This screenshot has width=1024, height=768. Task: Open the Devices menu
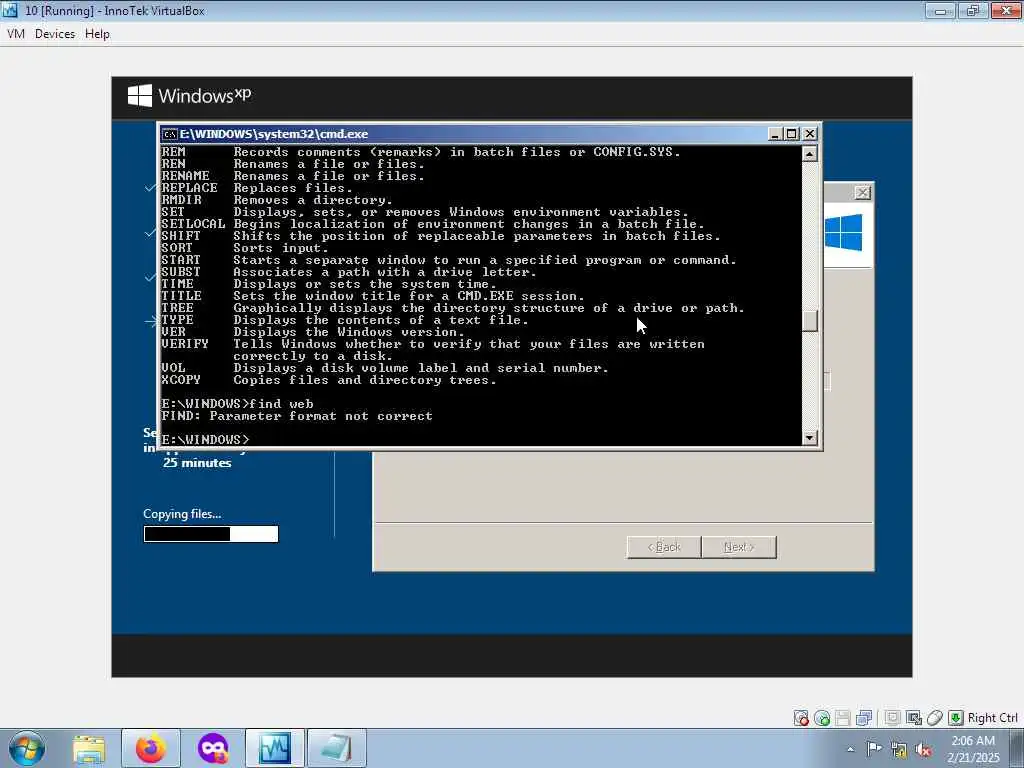tap(55, 33)
